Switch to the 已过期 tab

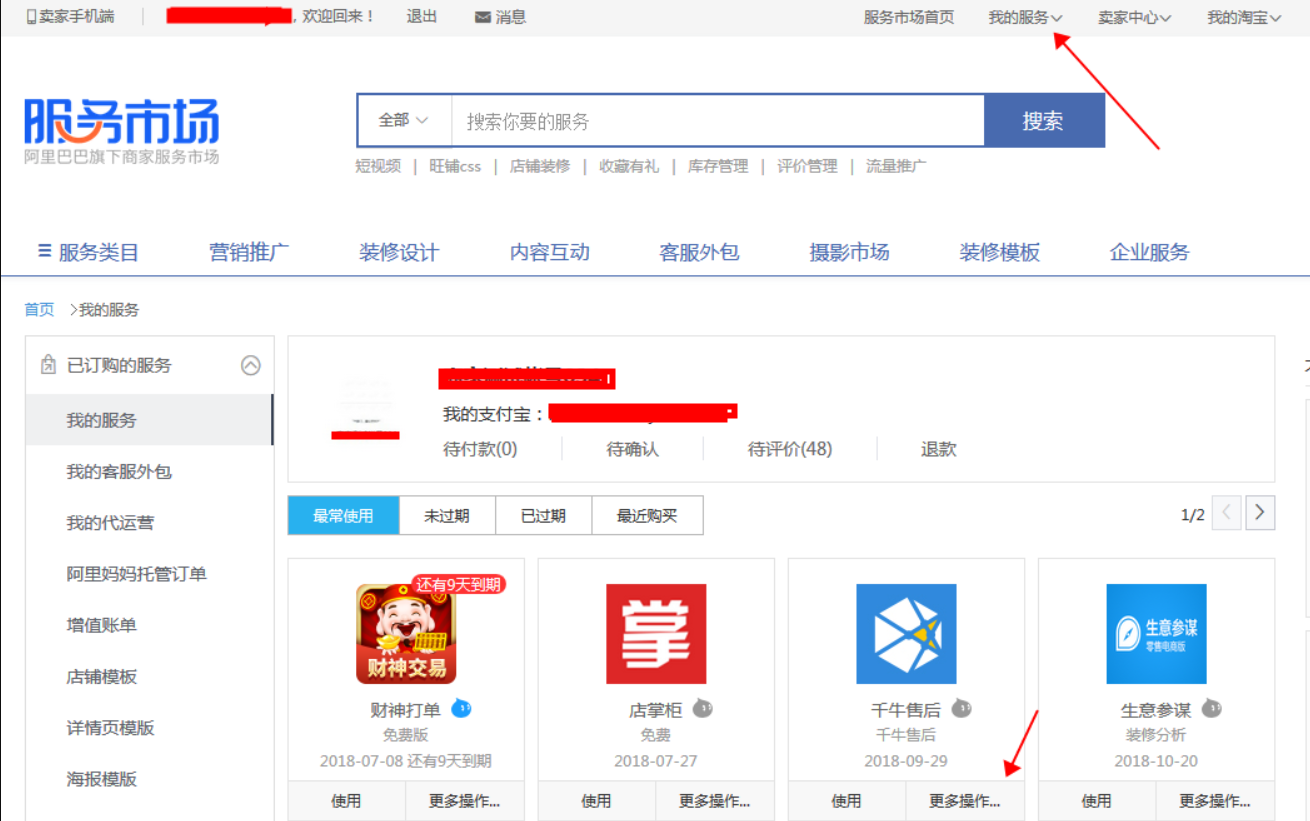pyautogui.click(x=544, y=516)
